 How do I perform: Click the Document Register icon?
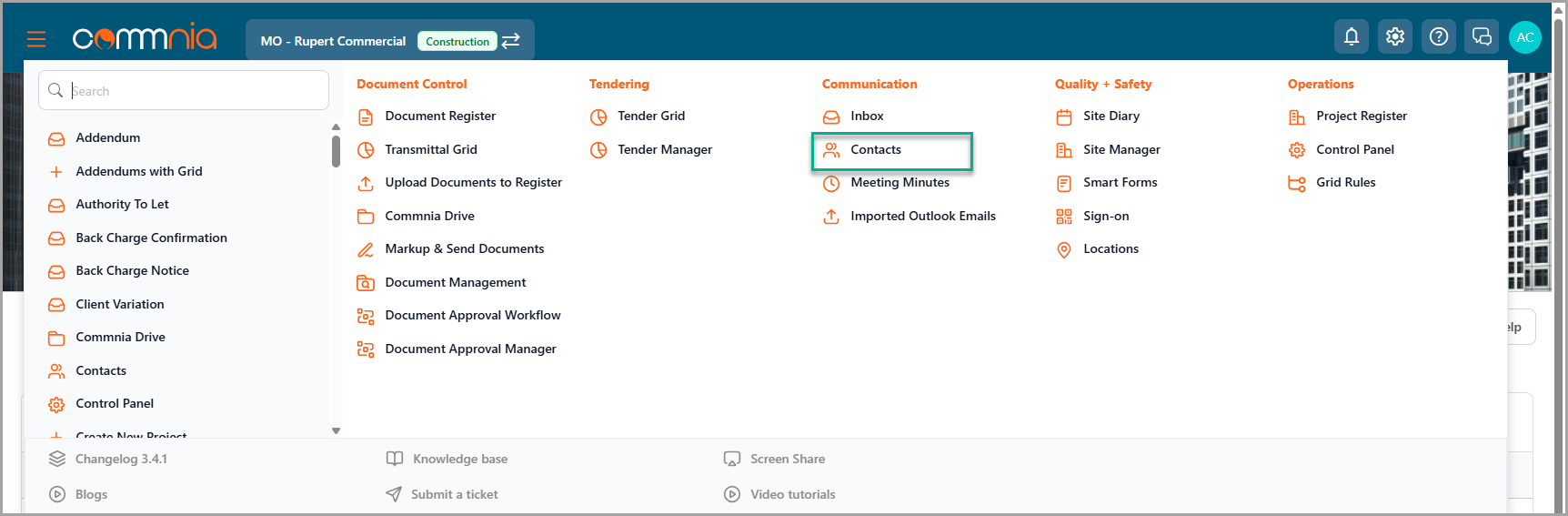[x=366, y=116]
